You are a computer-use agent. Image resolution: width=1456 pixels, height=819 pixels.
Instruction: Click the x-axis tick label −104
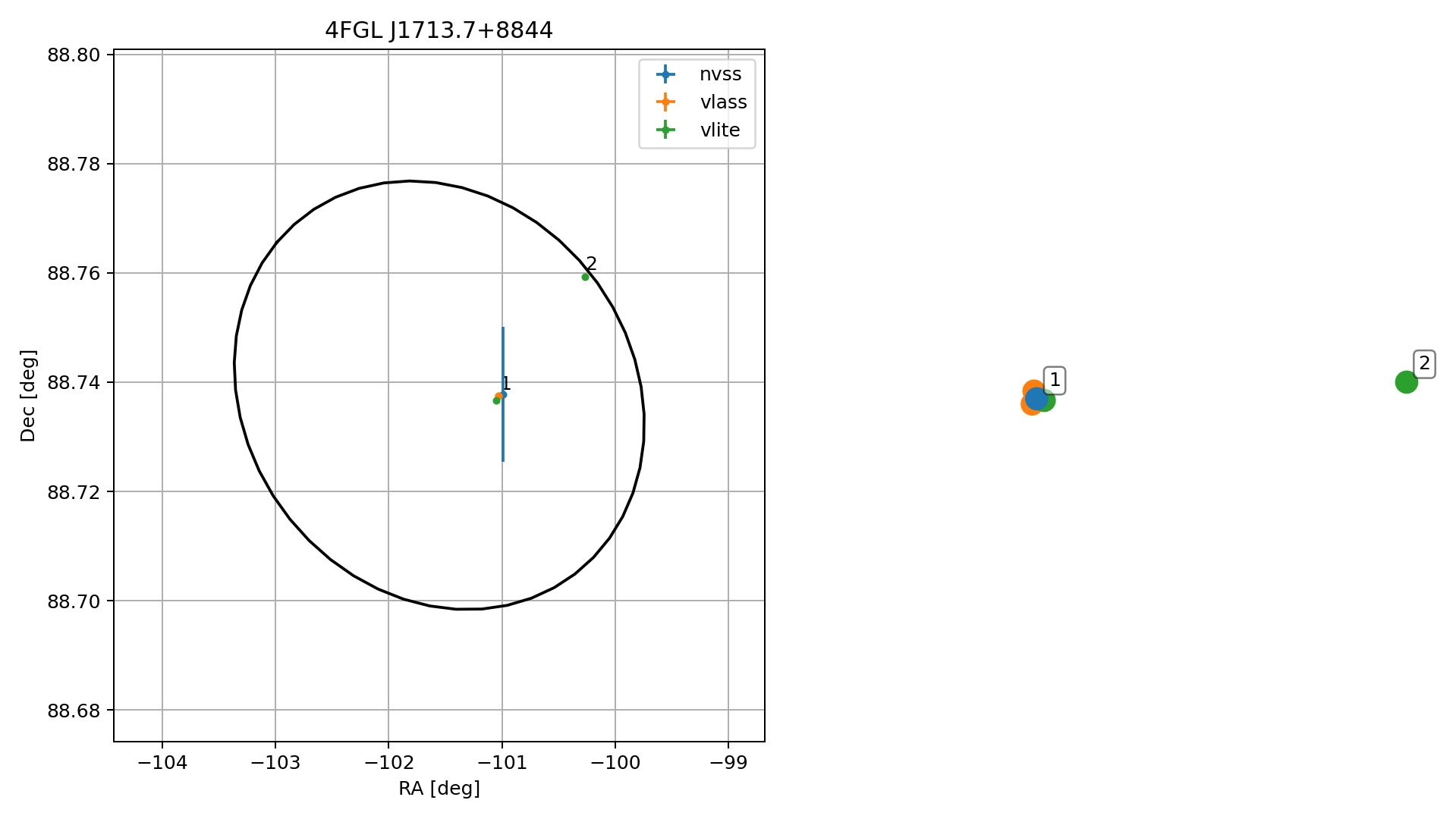point(162,762)
